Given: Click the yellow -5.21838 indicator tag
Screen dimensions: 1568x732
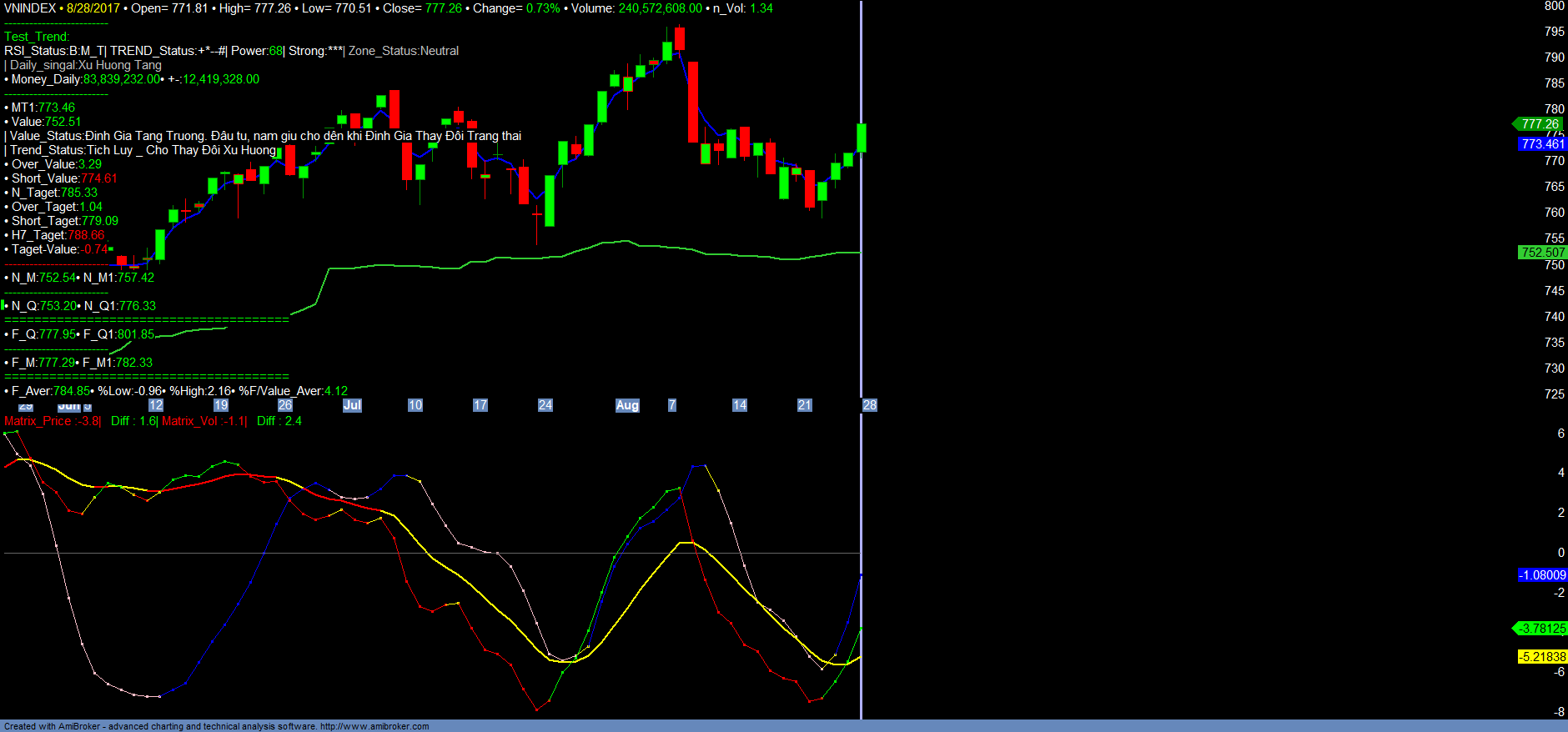Looking at the screenshot, I should (x=1542, y=657).
